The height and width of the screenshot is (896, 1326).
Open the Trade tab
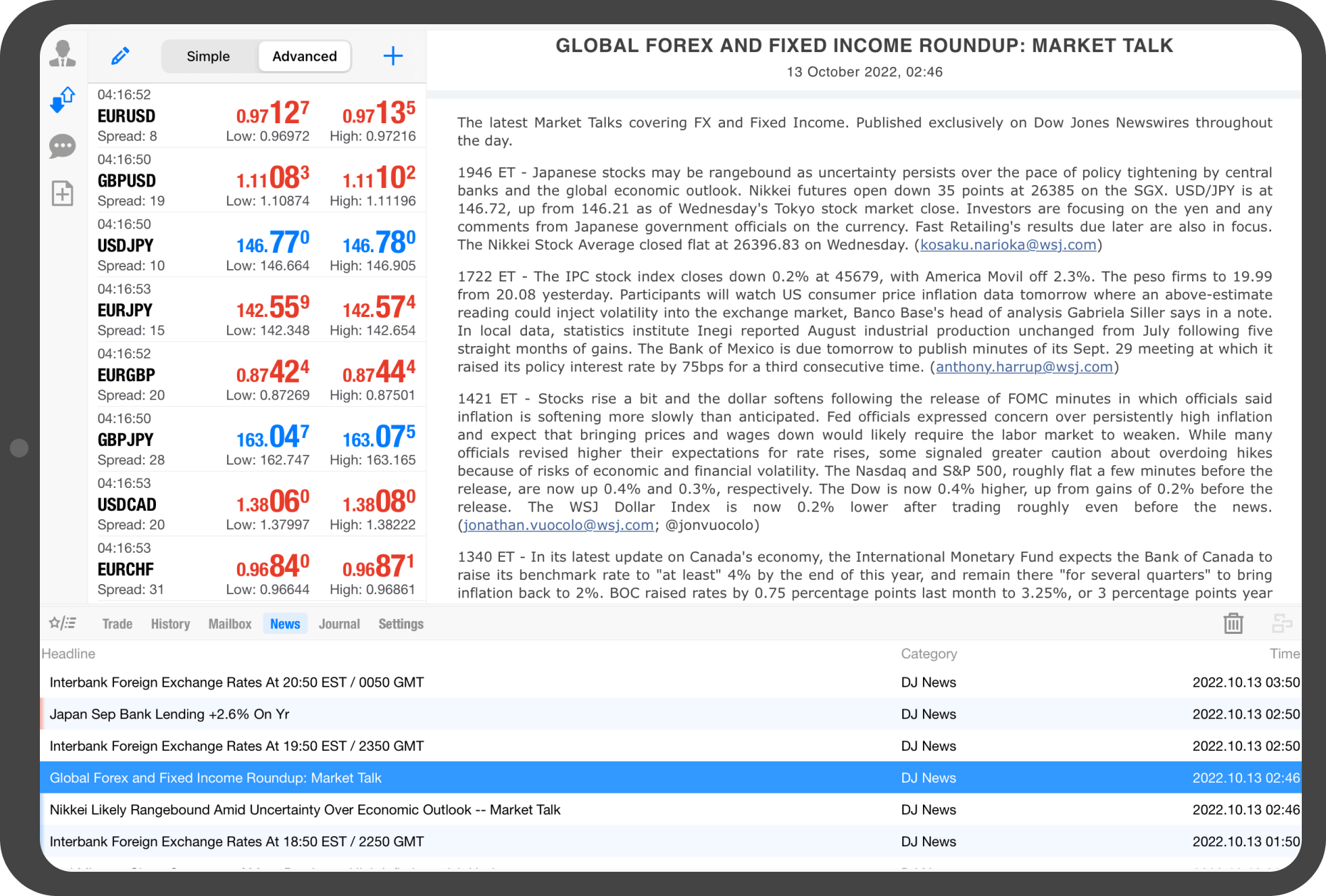click(118, 624)
